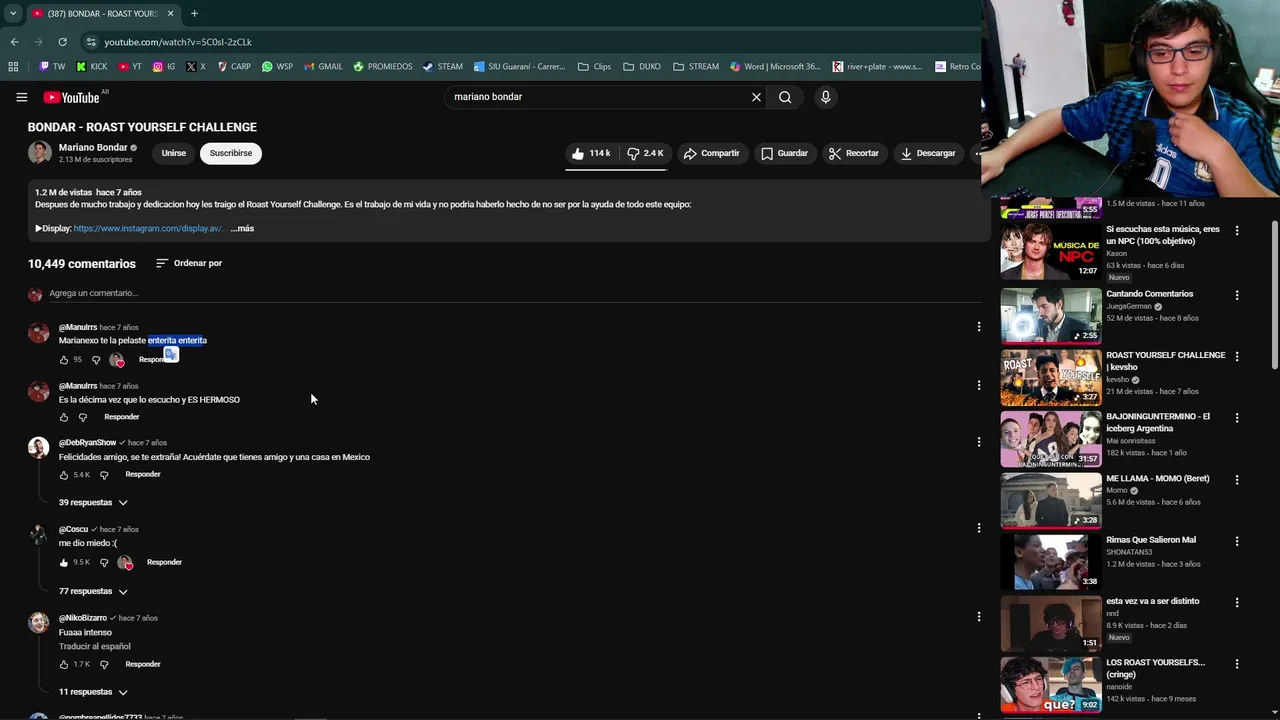
Task: Reply to the Coscu comment
Action: click(x=164, y=562)
